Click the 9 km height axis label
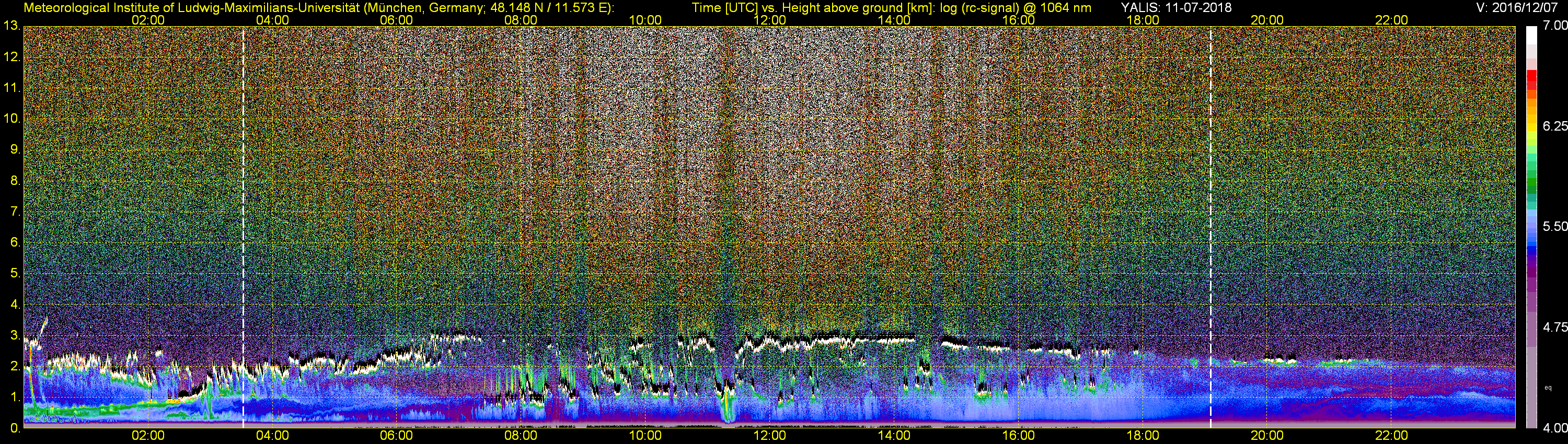This screenshot has width=1568, height=444. [x=15, y=149]
